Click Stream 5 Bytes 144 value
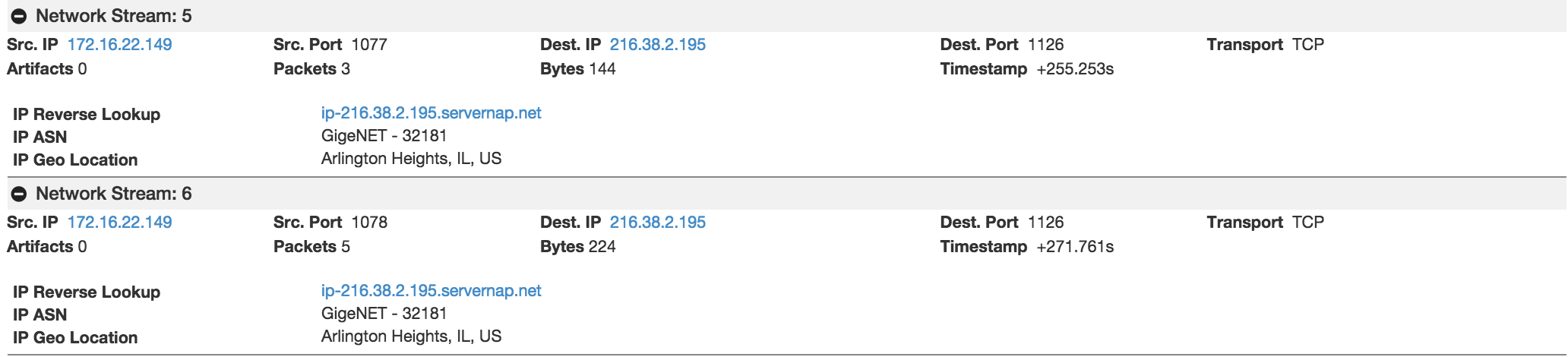 602,69
